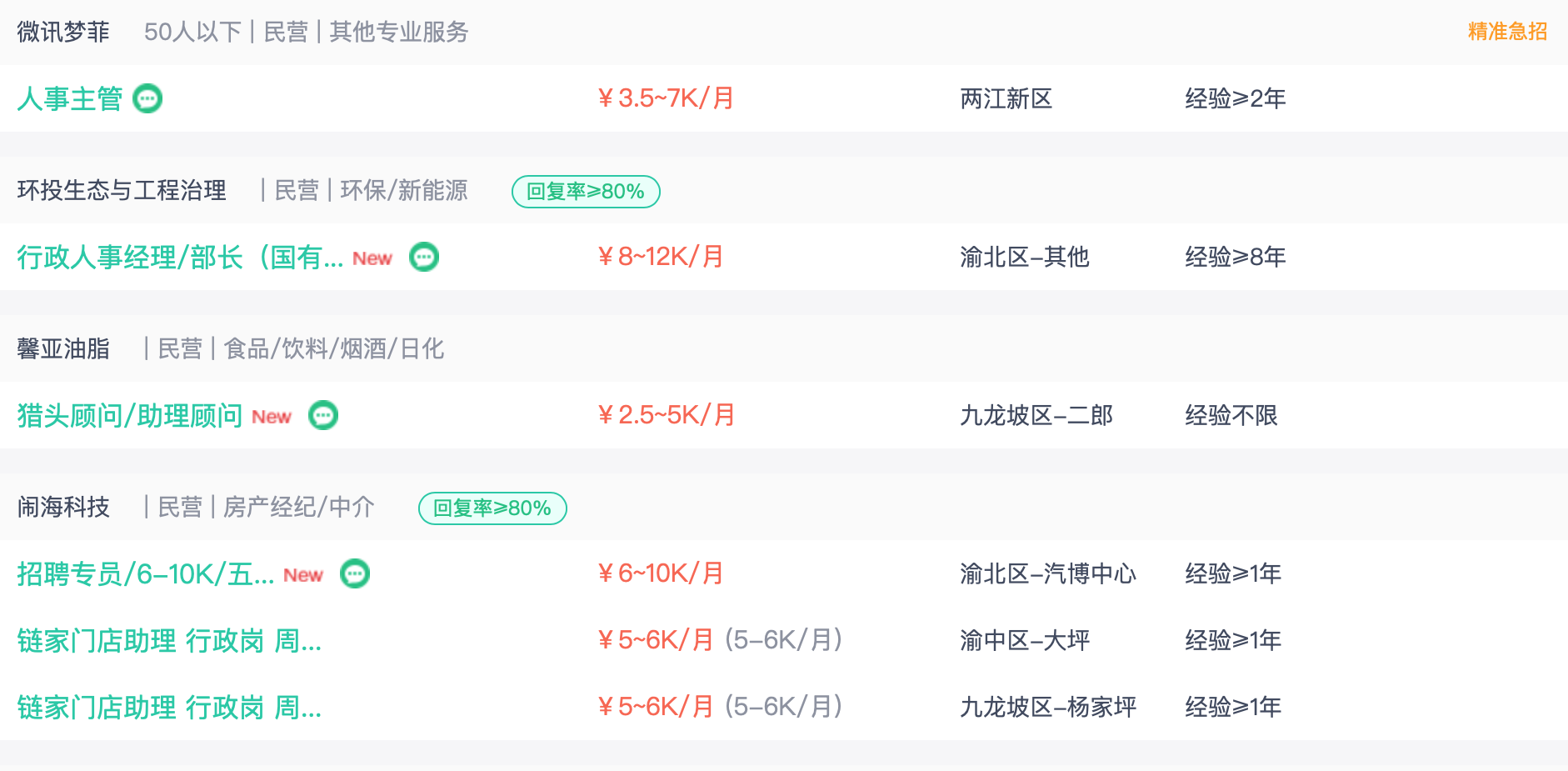Visit company page for 微讯梦菲
Image resolution: width=1568 pixels, height=771 pixels.
click(63, 32)
